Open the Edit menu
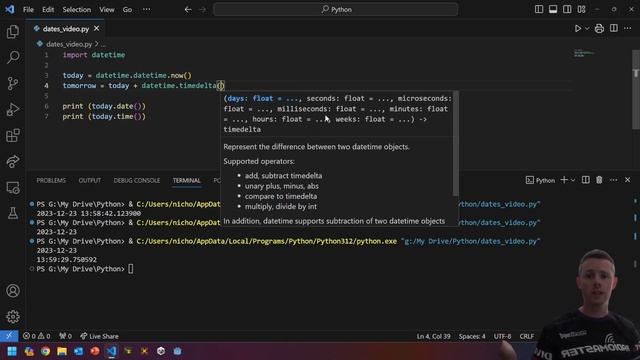The width and height of the screenshot is (640, 360). pos(48,9)
